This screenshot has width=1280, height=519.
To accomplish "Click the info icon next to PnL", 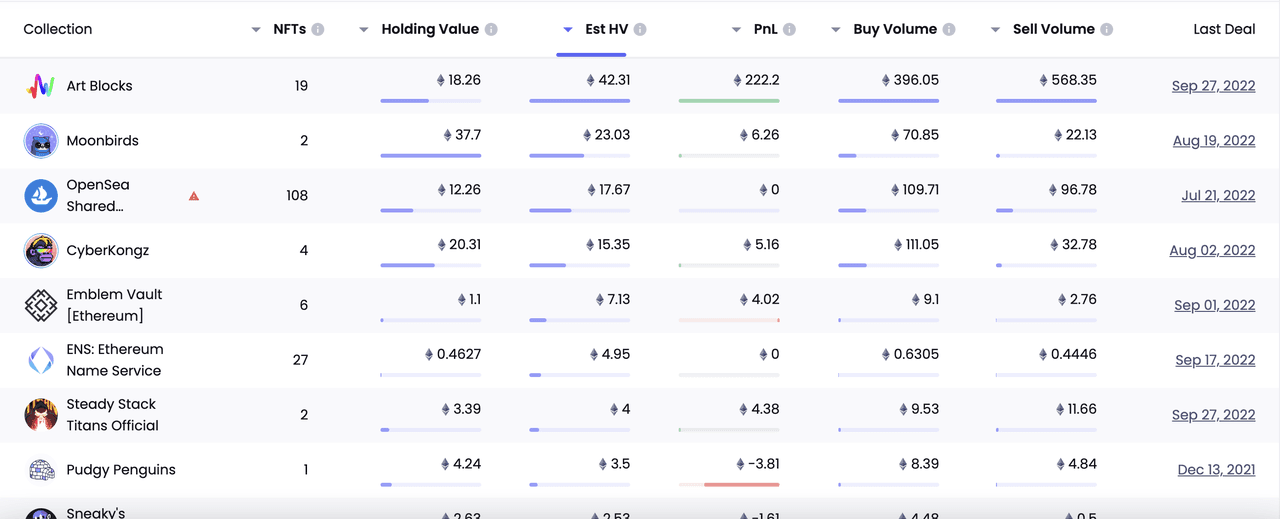I will point(789,30).
